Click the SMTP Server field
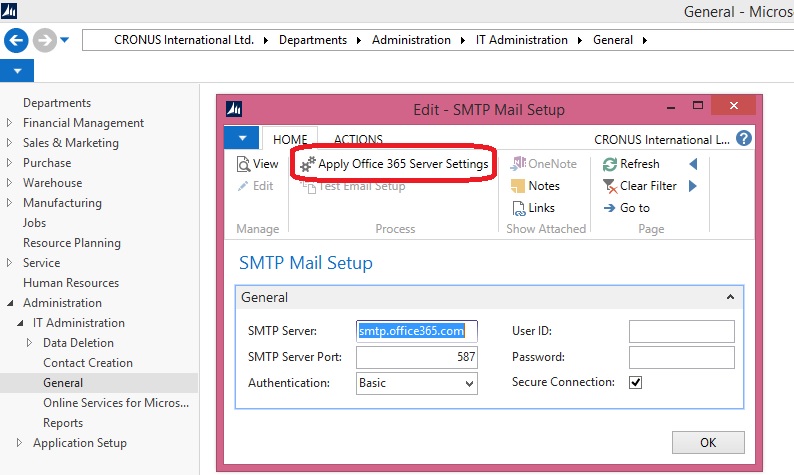This screenshot has width=794, height=475. click(416, 331)
